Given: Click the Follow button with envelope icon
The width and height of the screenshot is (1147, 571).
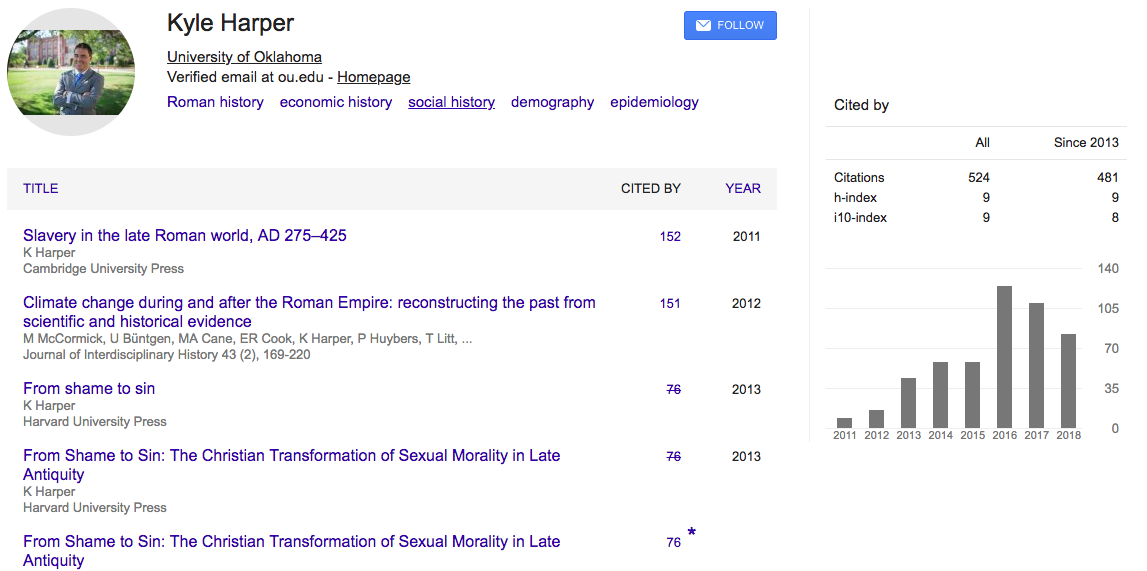Looking at the screenshot, I should [730, 26].
